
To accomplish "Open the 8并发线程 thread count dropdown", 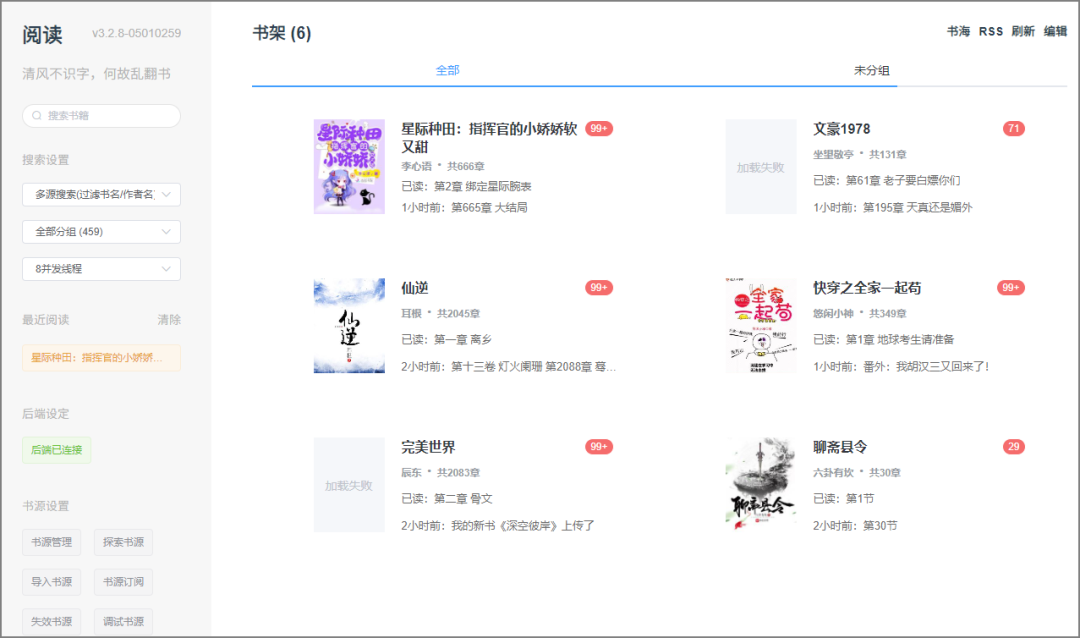I will pos(100,268).
